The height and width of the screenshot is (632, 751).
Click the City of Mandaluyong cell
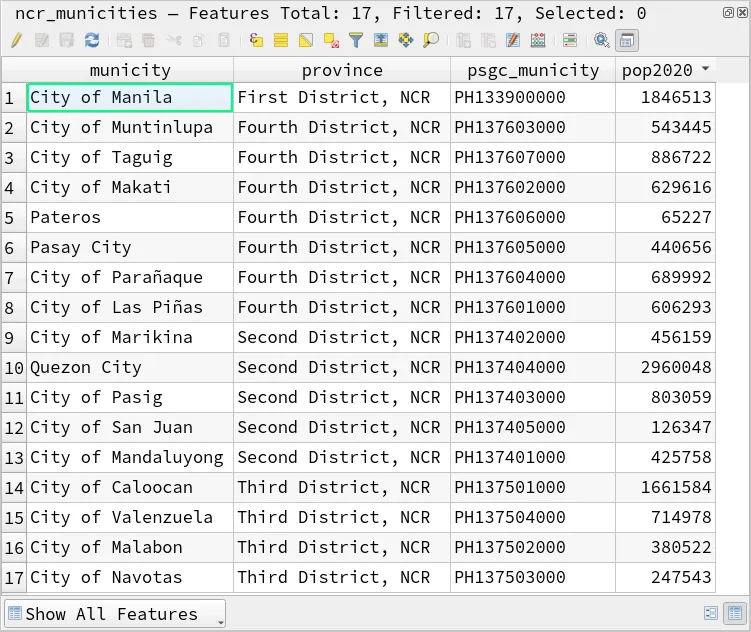click(x=130, y=457)
